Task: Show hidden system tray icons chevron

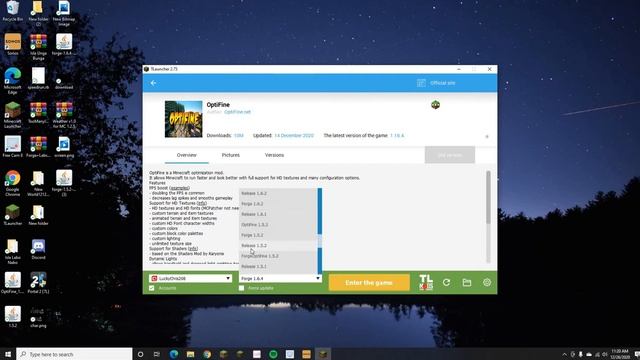Action: click(x=564, y=354)
